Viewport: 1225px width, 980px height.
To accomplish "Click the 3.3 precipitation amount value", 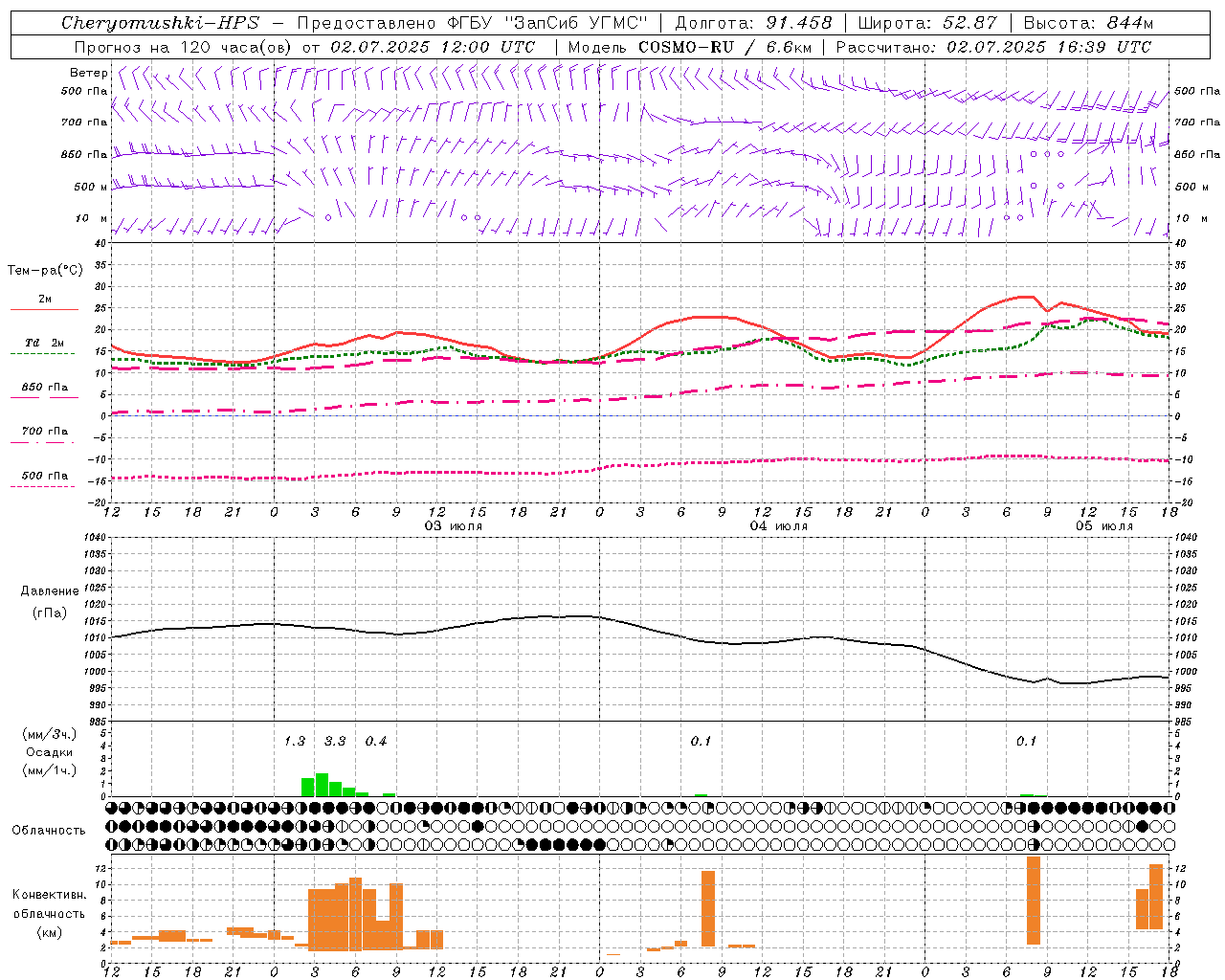I will point(335,742).
